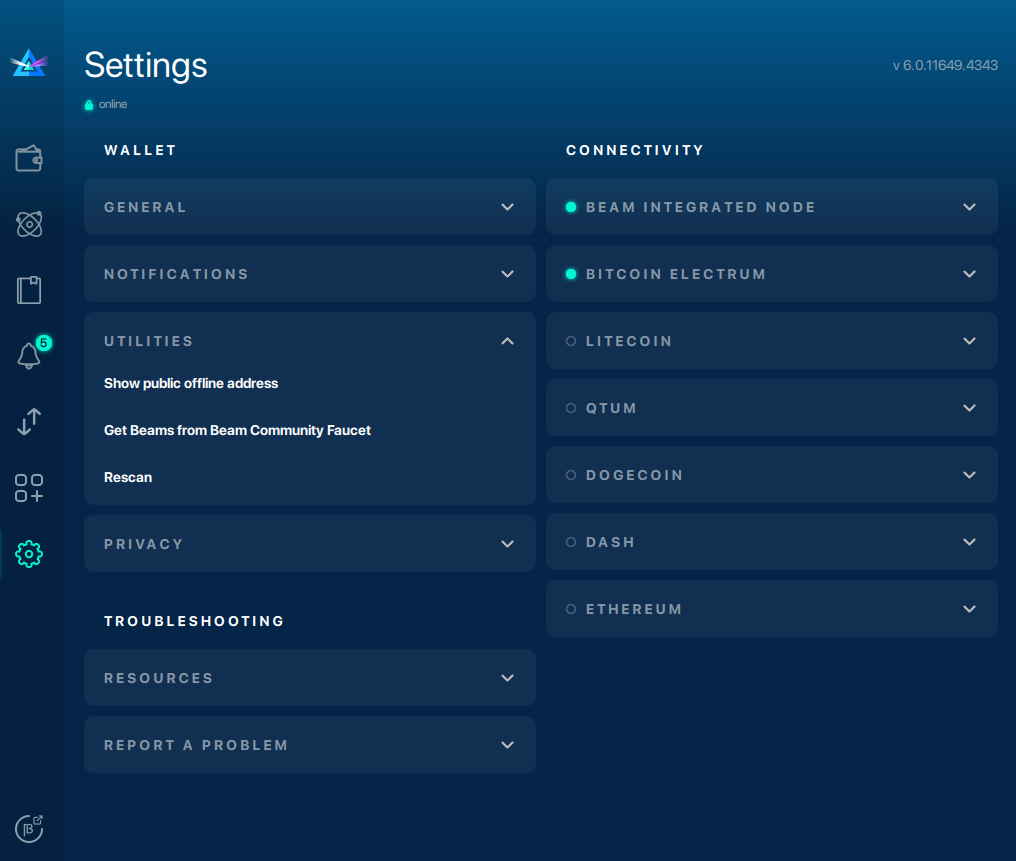Click the green lock online icon

point(89,105)
